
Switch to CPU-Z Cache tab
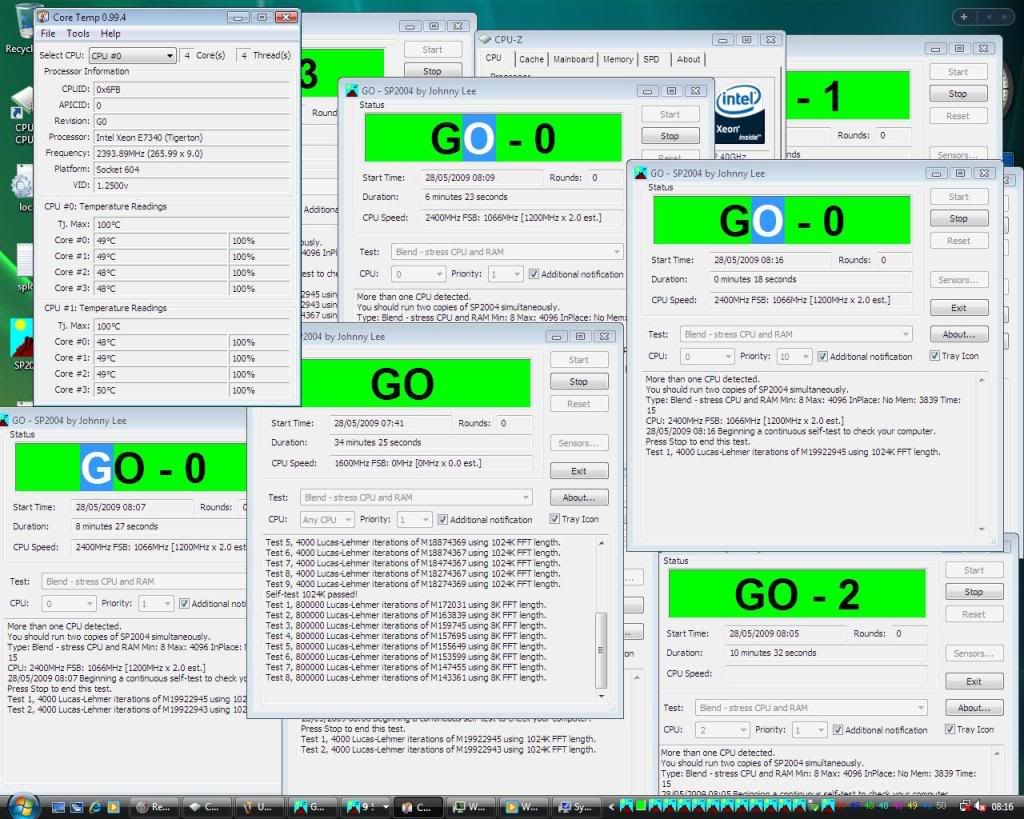(x=531, y=59)
